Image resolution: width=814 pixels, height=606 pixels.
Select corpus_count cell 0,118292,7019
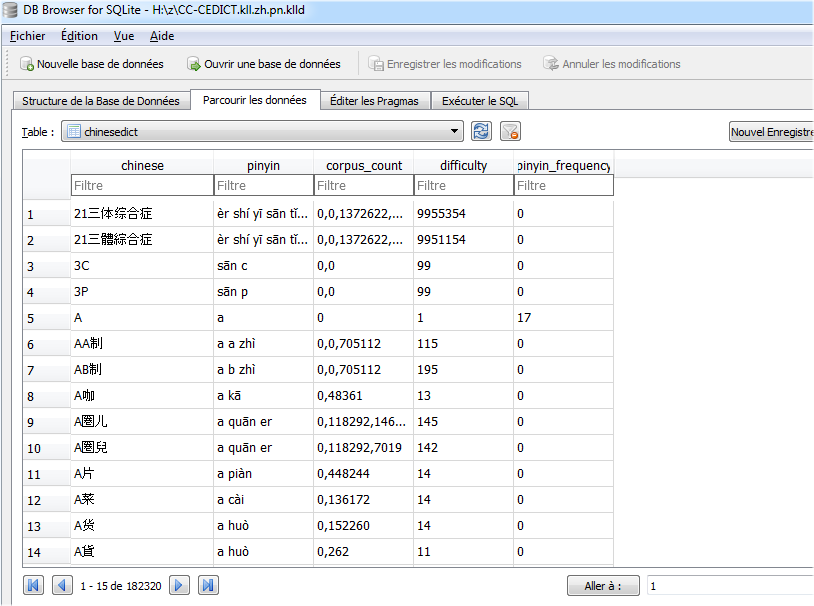coord(364,447)
